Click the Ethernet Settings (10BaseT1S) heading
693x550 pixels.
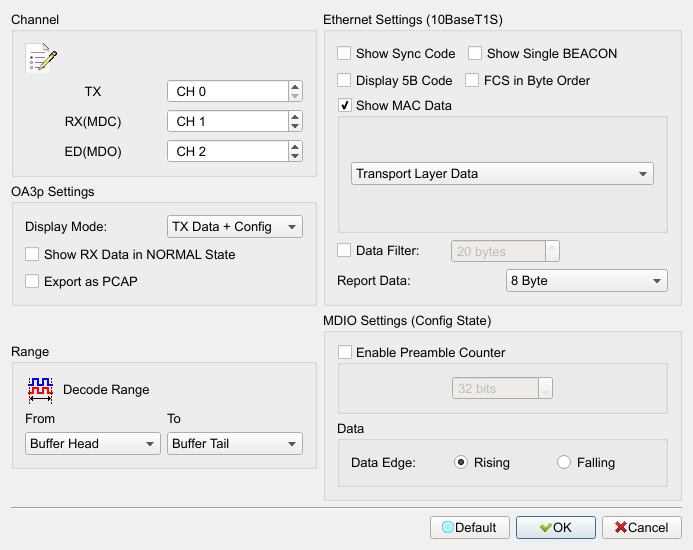[413, 20]
